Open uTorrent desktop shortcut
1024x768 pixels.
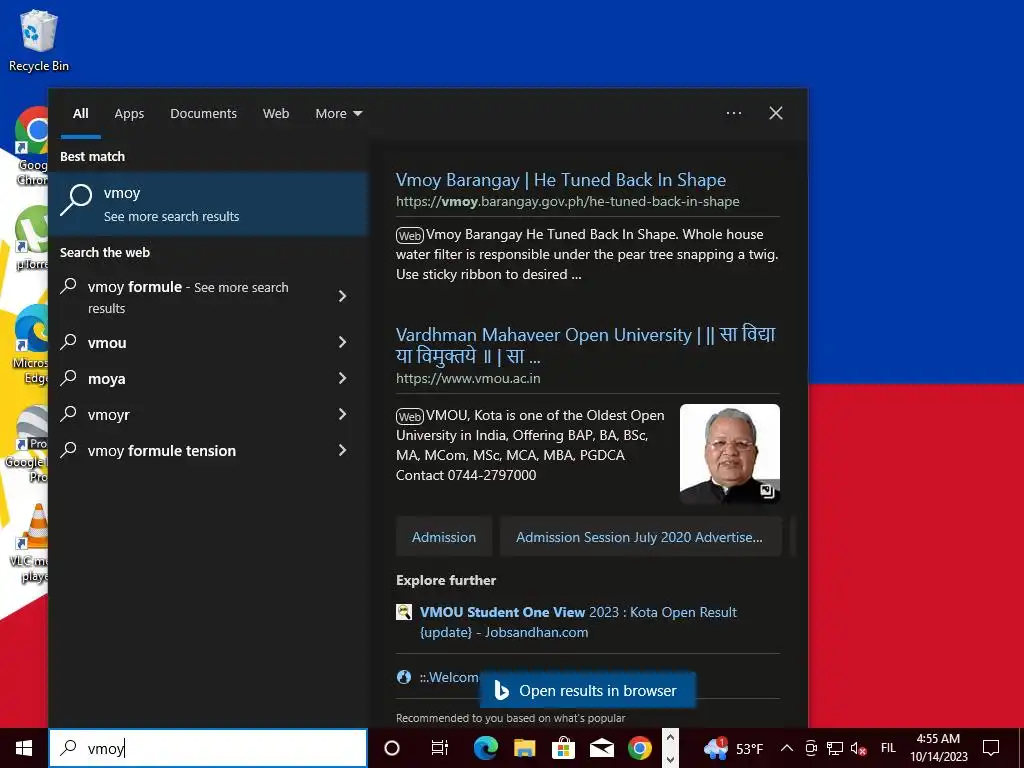(x=31, y=238)
